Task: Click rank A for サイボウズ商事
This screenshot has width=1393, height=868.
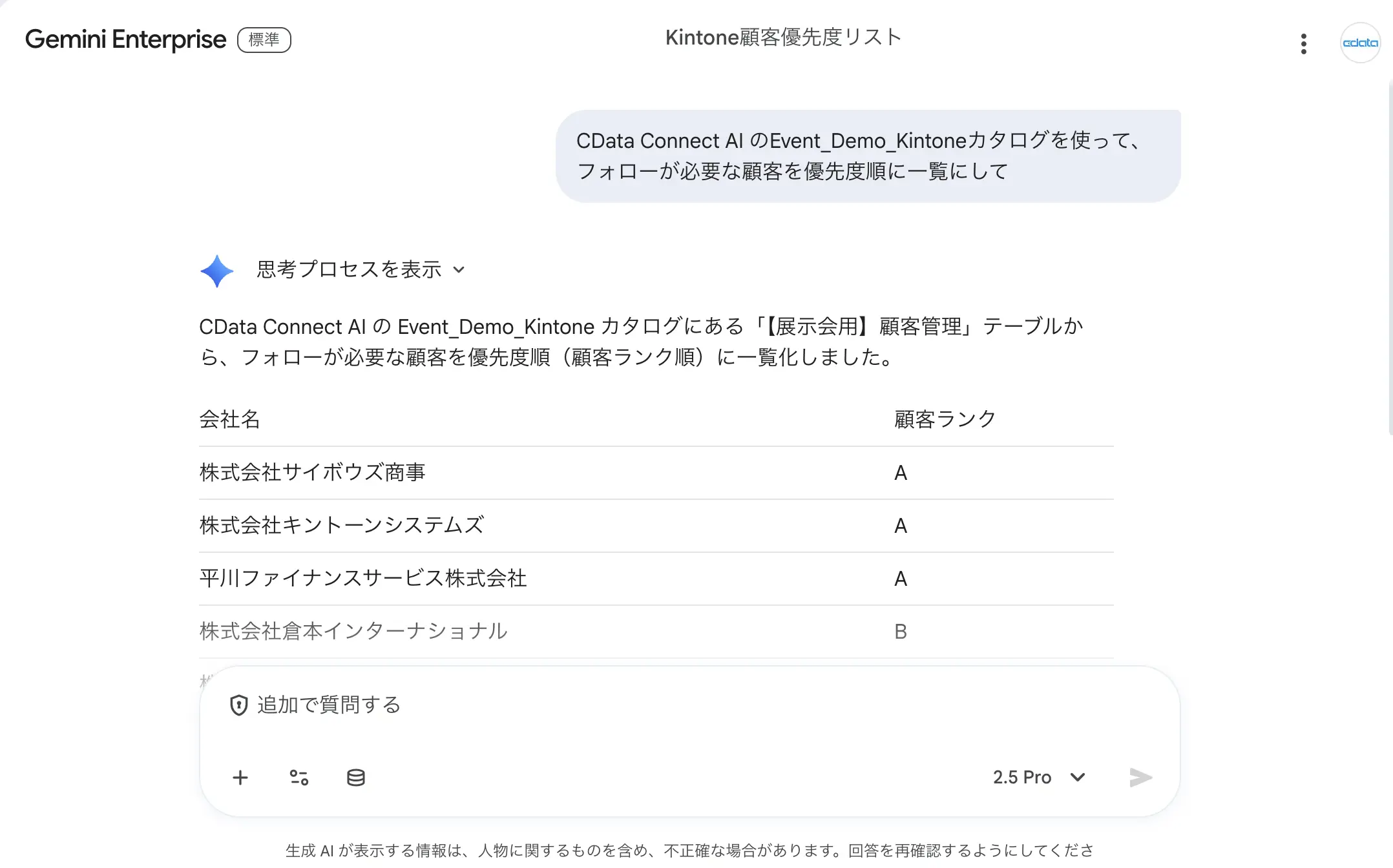Action: 901,473
